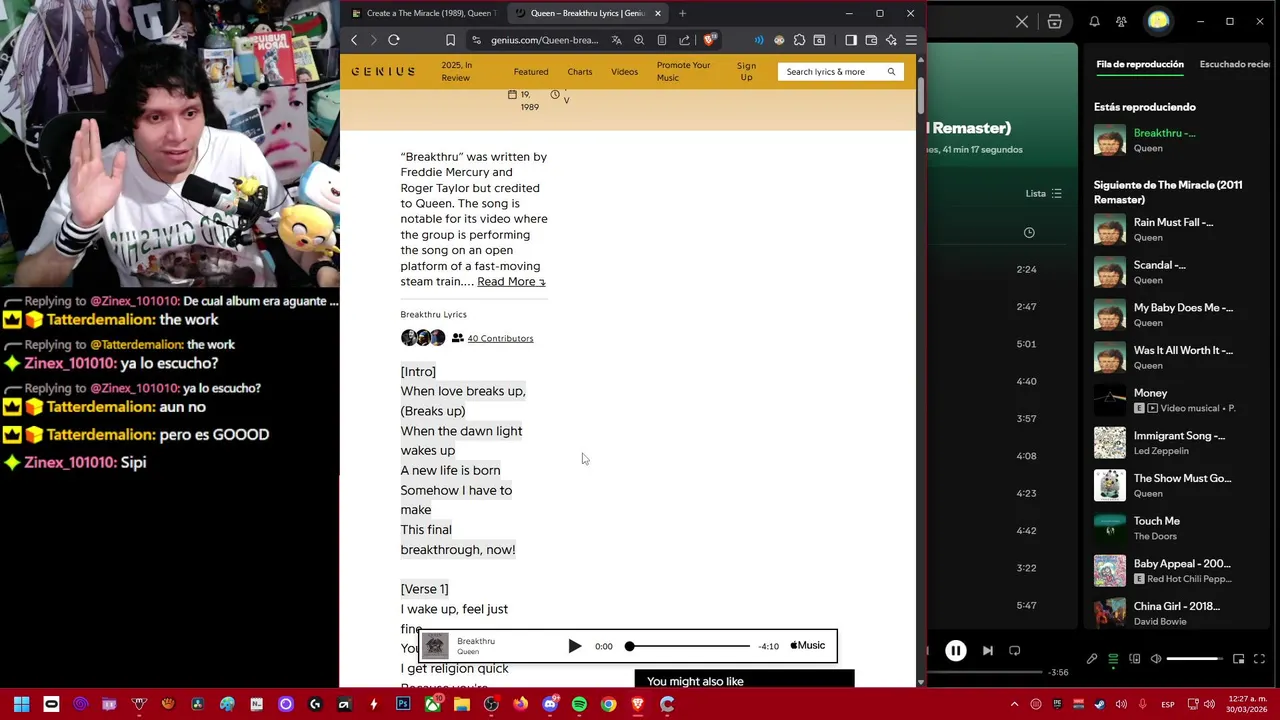The image size is (1280, 720).
Task: Open the Lista view options dropdown
Action: pos(1043,194)
